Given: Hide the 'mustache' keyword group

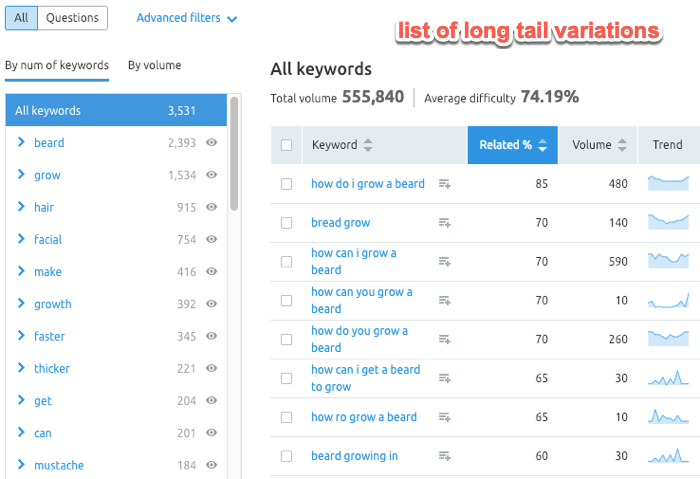Looking at the screenshot, I should (212, 465).
